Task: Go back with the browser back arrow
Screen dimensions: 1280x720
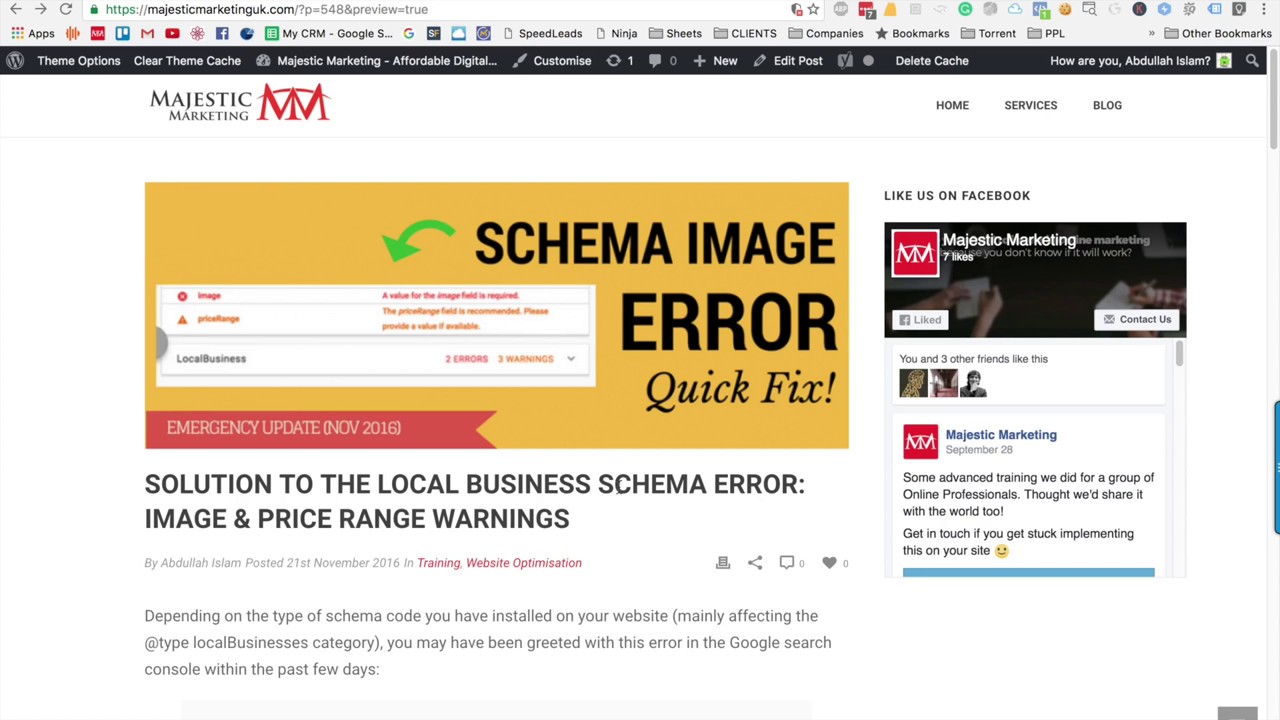Action: [16, 9]
